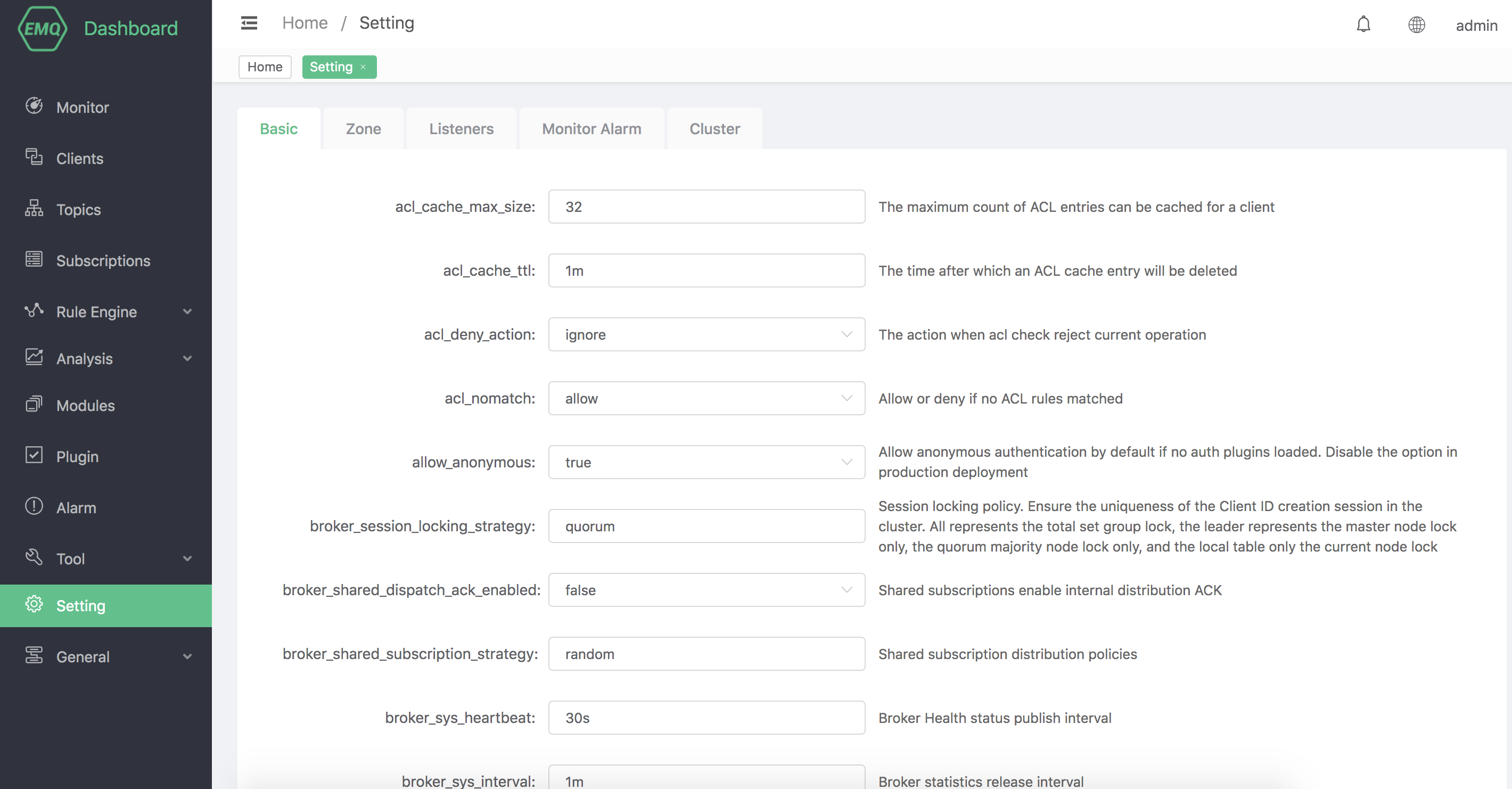Click the Tool wrench icon
The image size is (1512, 789).
34,558
